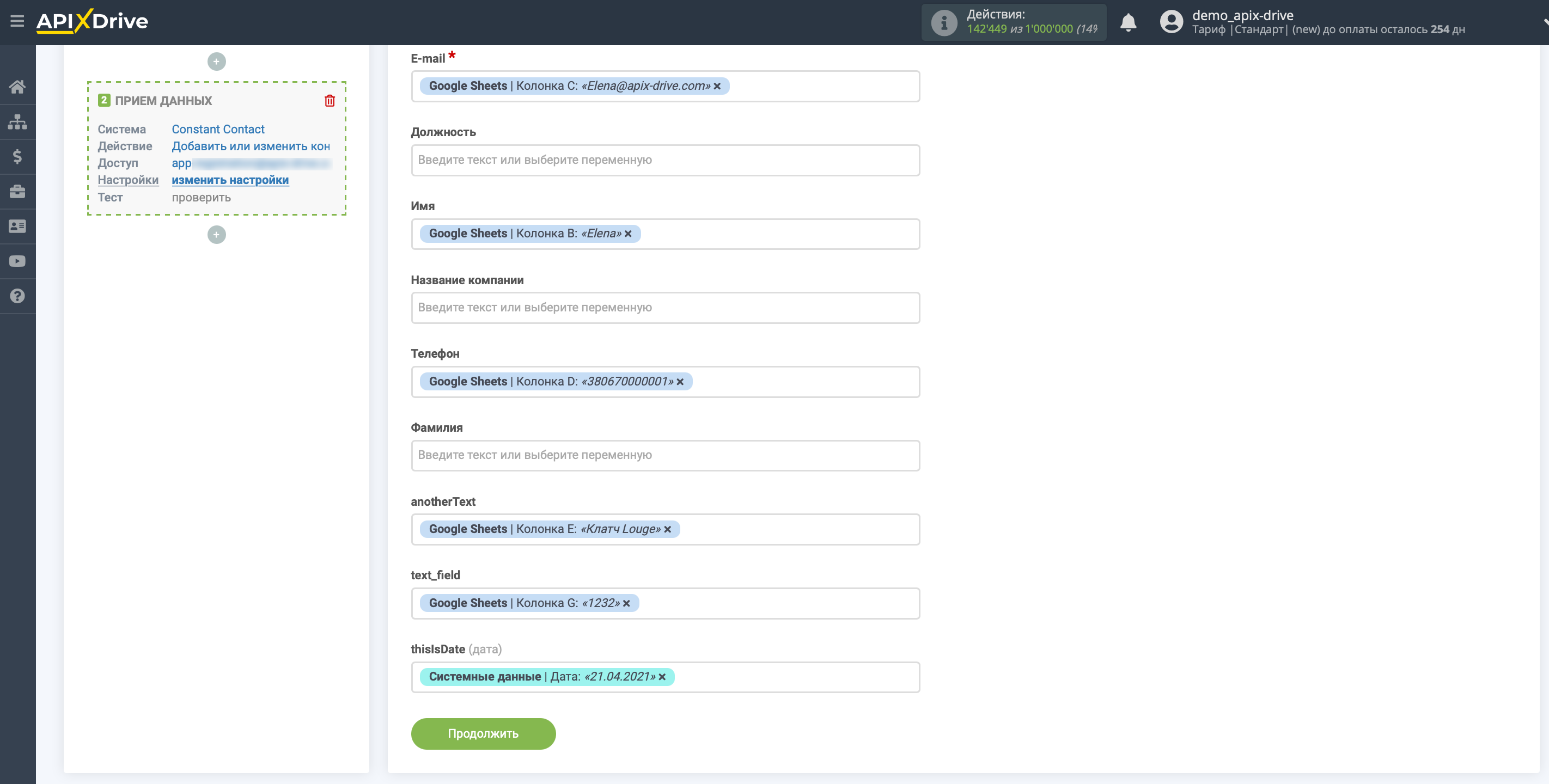This screenshot has width=1549, height=784.
Task: Click the dollar/billing icon in sidebar
Action: tap(18, 157)
